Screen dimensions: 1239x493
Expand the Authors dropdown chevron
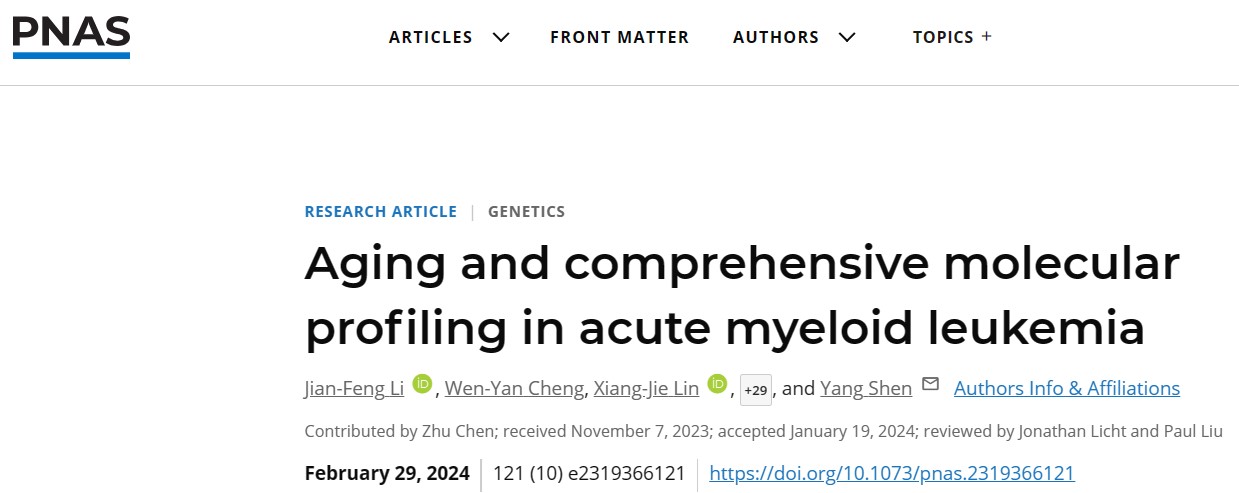(847, 37)
